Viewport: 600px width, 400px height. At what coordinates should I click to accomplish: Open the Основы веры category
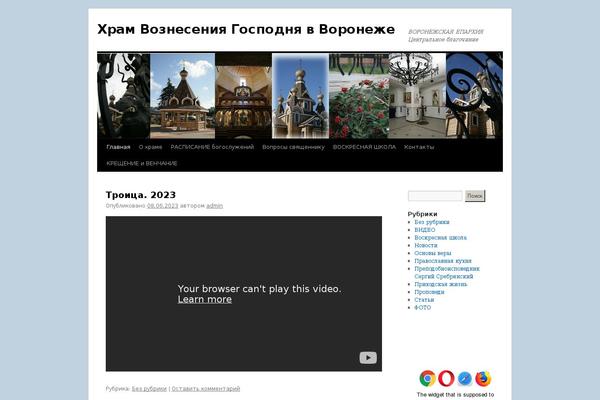pos(433,253)
